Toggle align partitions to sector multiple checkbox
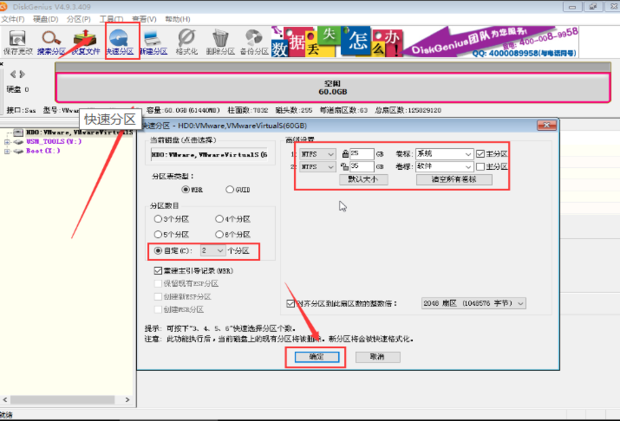 pyautogui.click(x=291, y=304)
